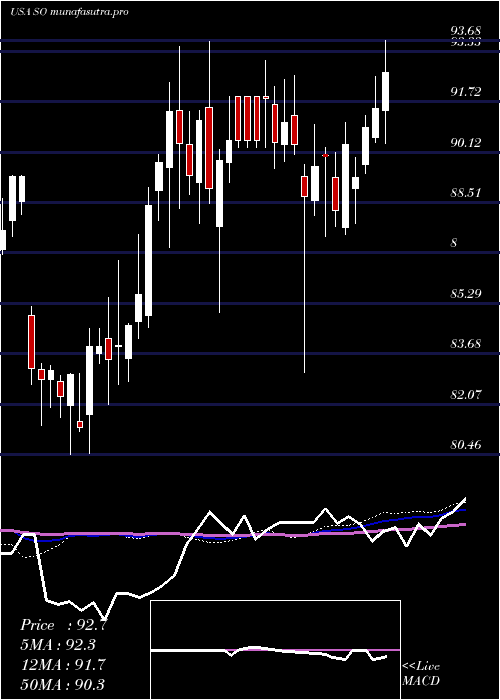Click the 82.07 price level label
This screenshot has height=700, width=500.
(466, 395)
